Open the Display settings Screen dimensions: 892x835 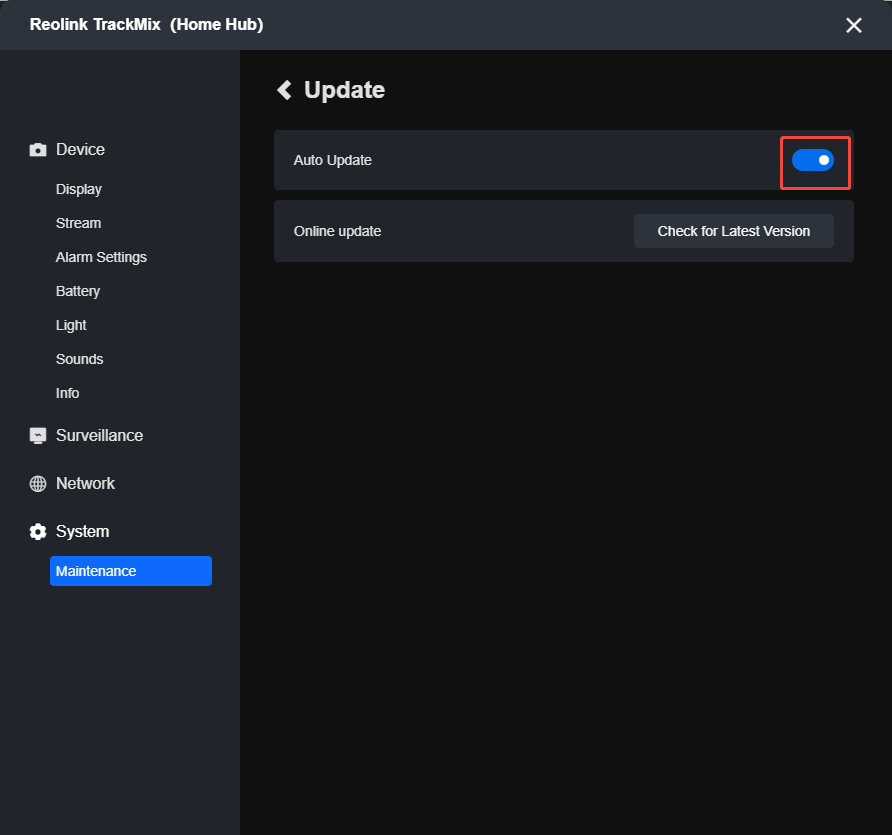click(x=79, y=189)
